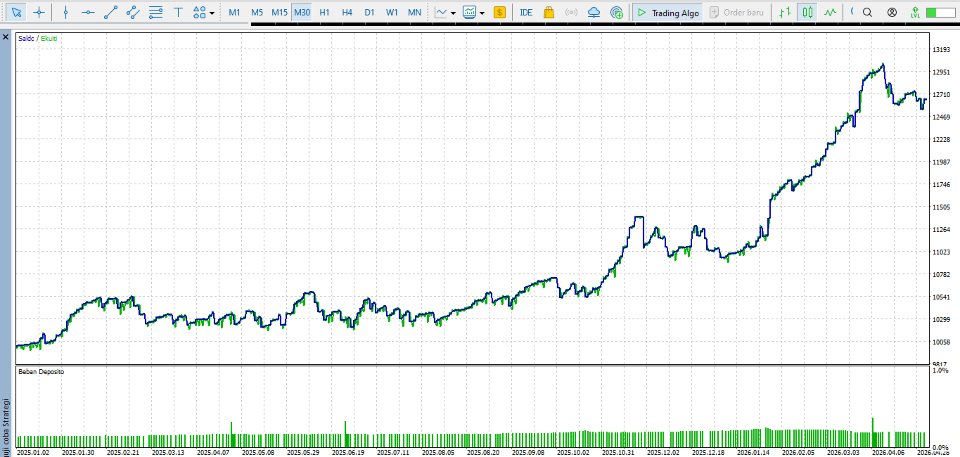Pick the vertical line drawing tool
Image resolution: width=960 pixels, height=457 pixels.
(x=66, y=12)
